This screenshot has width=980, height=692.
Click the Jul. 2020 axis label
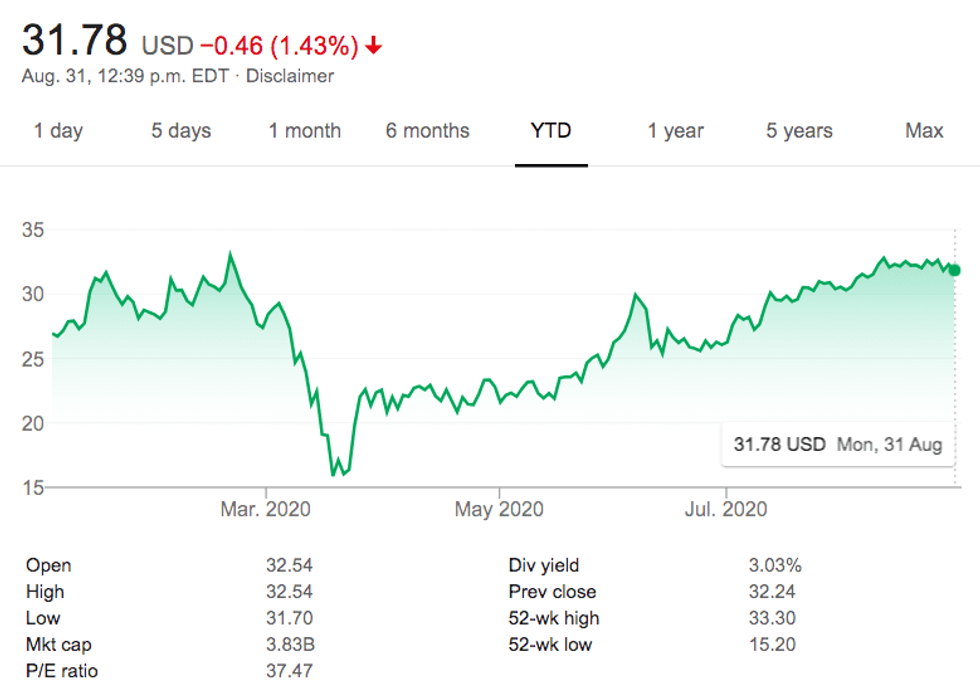(726, 509)
